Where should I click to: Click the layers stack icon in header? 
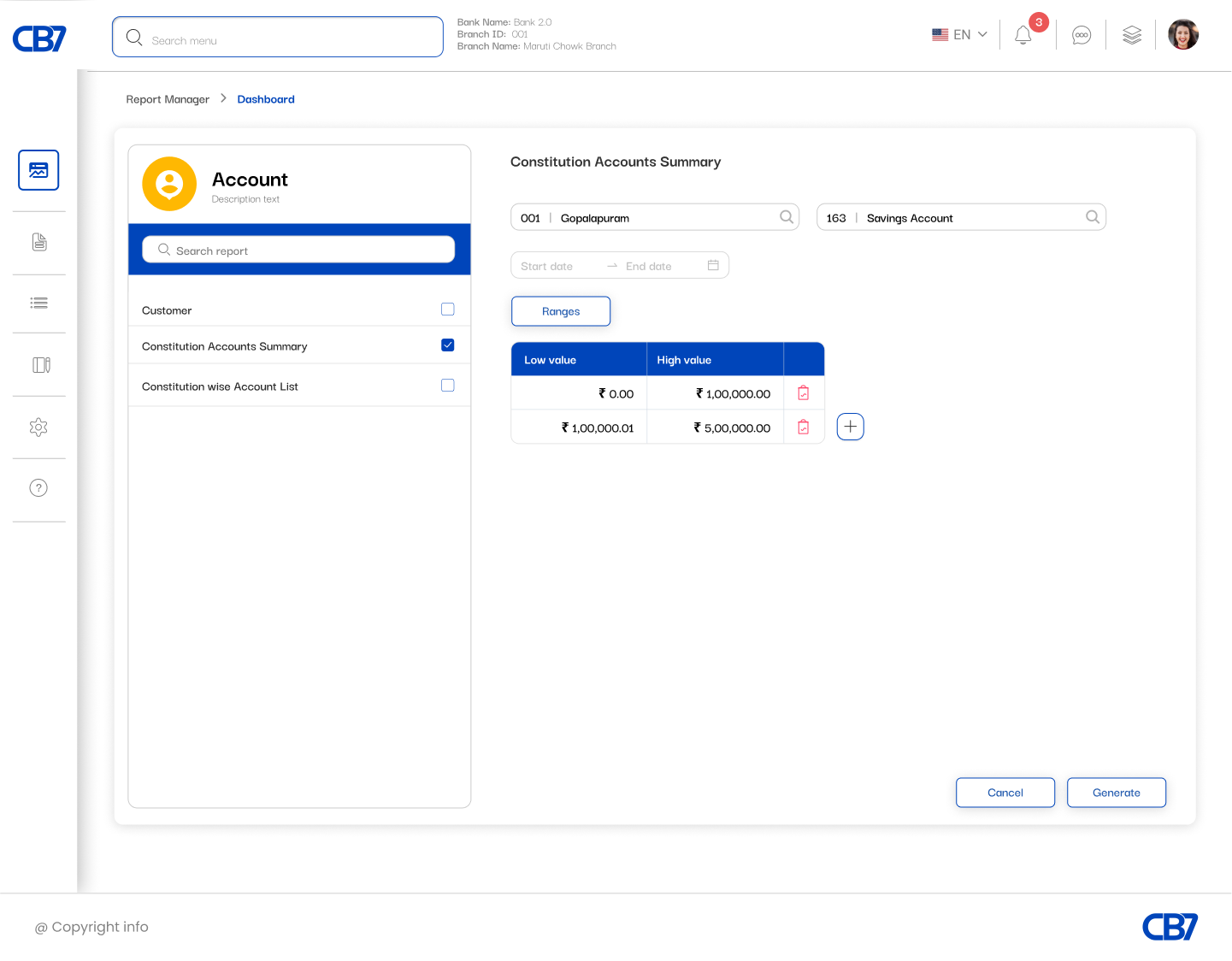pyautogui.click(x=1132, y=35)
